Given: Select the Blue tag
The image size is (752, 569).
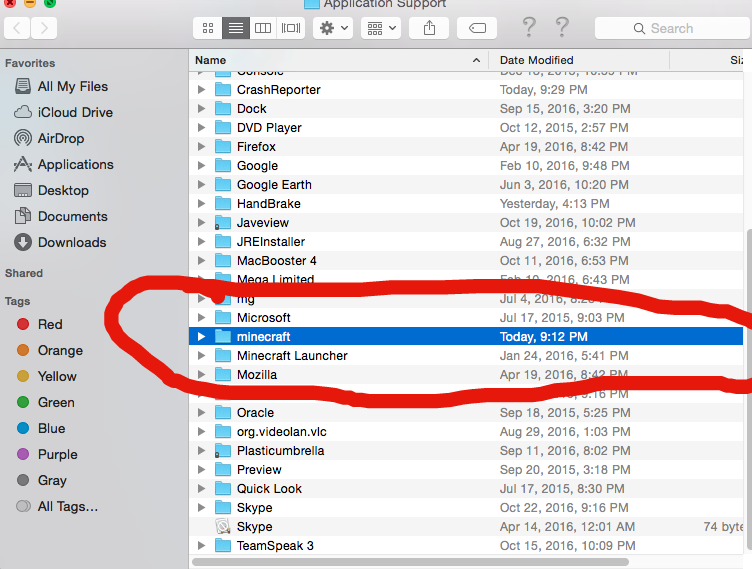Looking at the screenshot, I should pyautogui.click(x=41, y=428).
